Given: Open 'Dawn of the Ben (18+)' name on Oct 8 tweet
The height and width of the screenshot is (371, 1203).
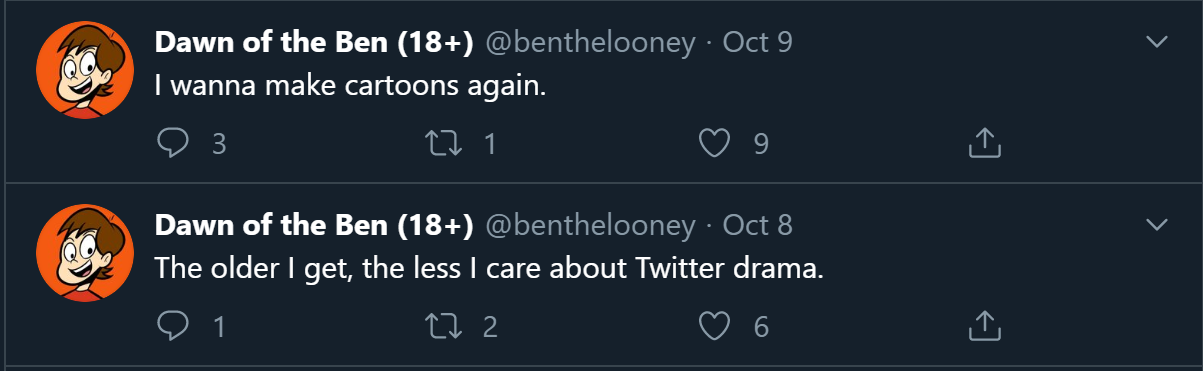Looking at the screenshot, I should tap(314, 225).
